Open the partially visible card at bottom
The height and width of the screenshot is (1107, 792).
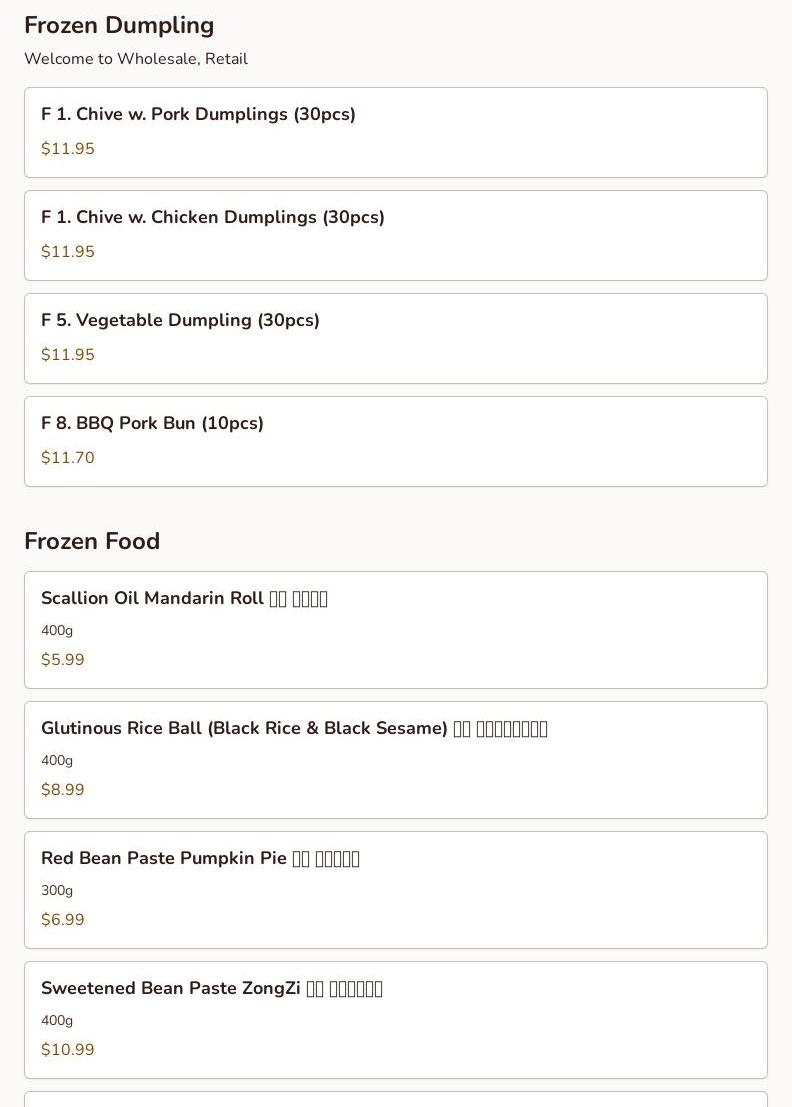click(x=395, y=1099)
